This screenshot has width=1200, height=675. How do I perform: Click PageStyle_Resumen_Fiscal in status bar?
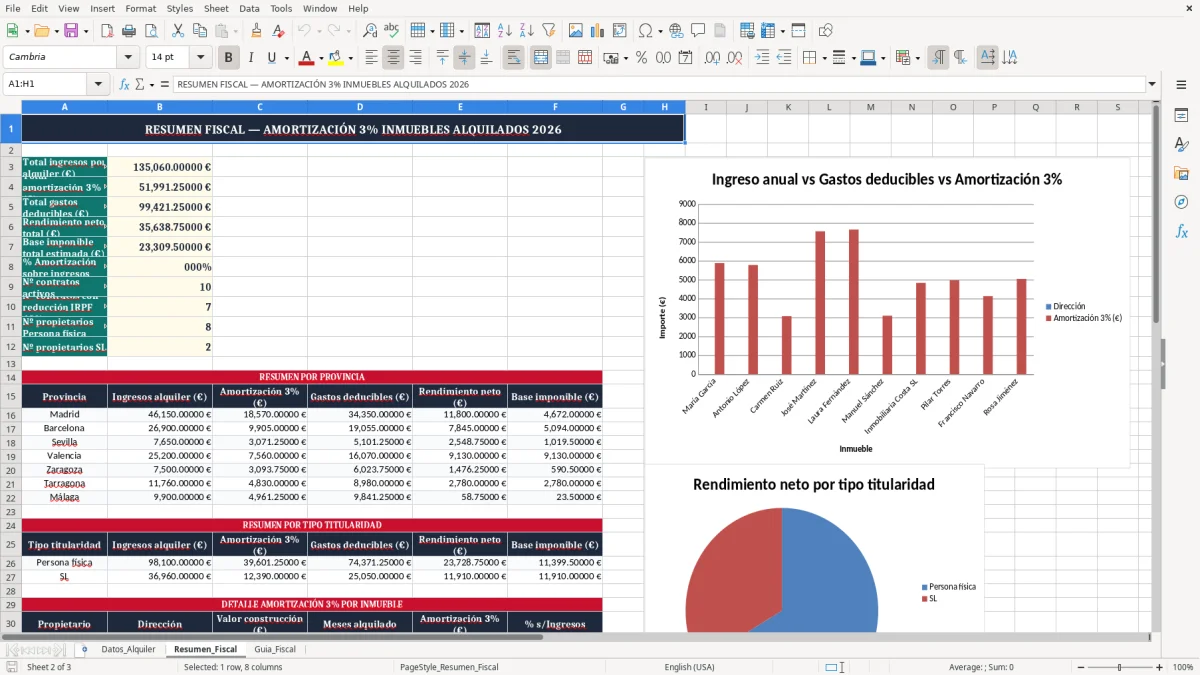(x=449, y=667)
